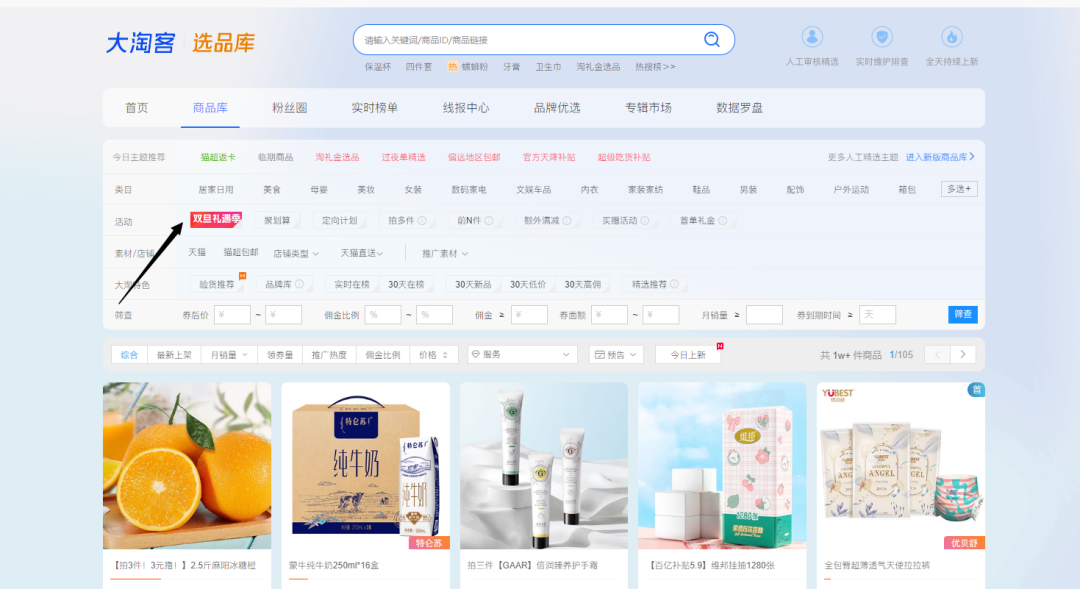The image size is (1080, 589).
Task: Open the 天猫直送 dropdown
Action: point(362,254)
